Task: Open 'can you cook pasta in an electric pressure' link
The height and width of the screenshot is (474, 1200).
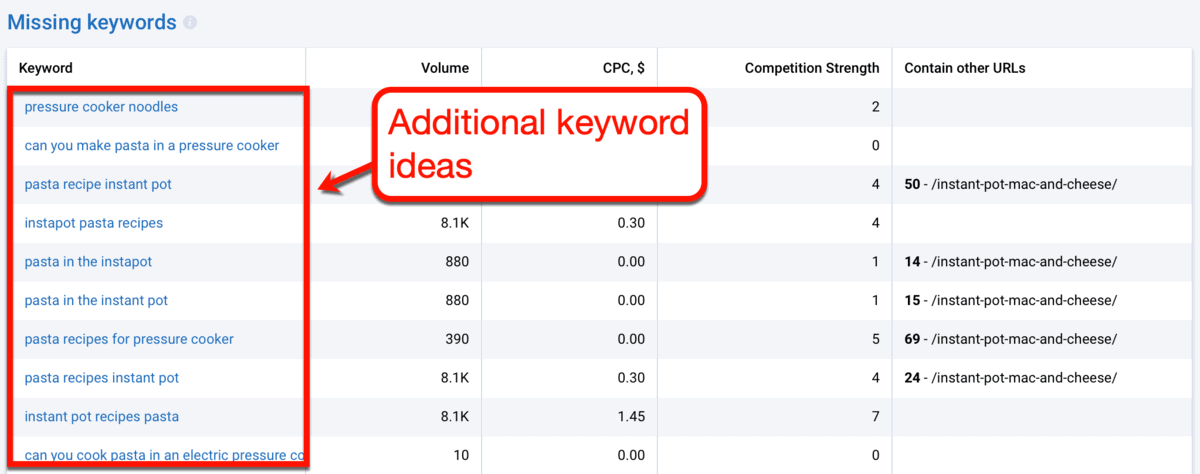Action: pyautogui.click(x=164, y=456)
